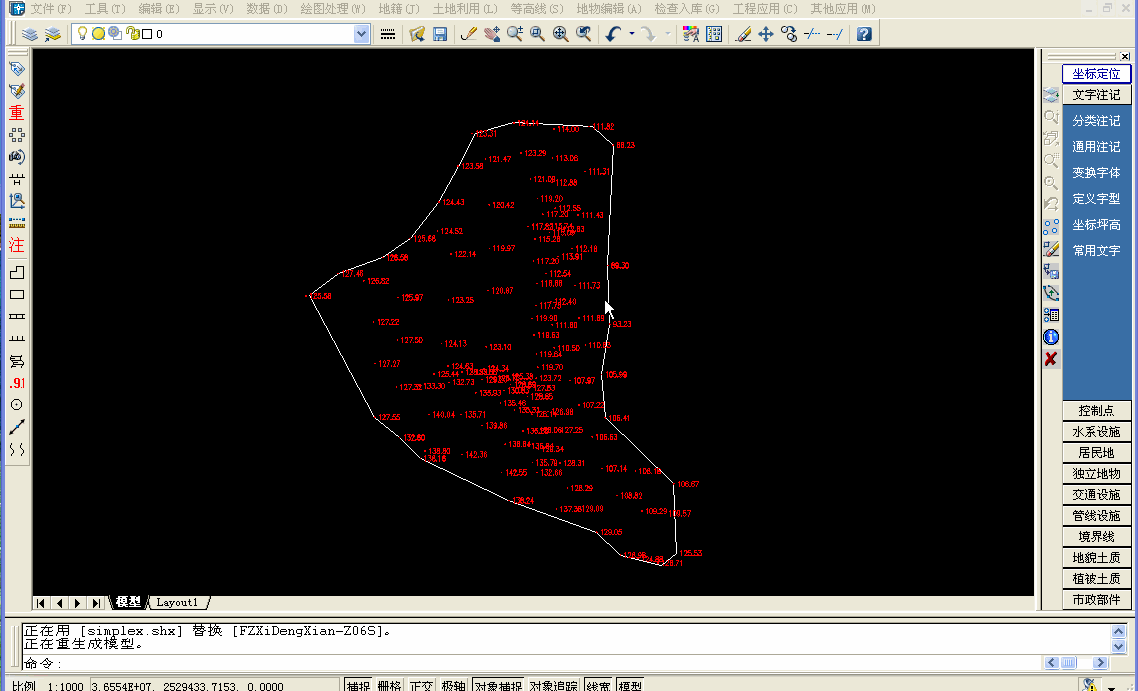Click the 居民地 category button
Image resolution: width=1138 pixels, height=691 pixels.
pyautogui.click(x=1096, y=453)
